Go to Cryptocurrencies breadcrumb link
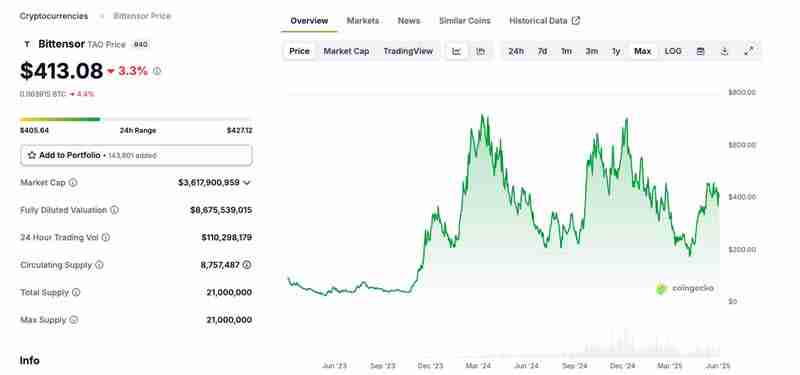This screenshot has height=375, width=800. (x=54, y=16)
